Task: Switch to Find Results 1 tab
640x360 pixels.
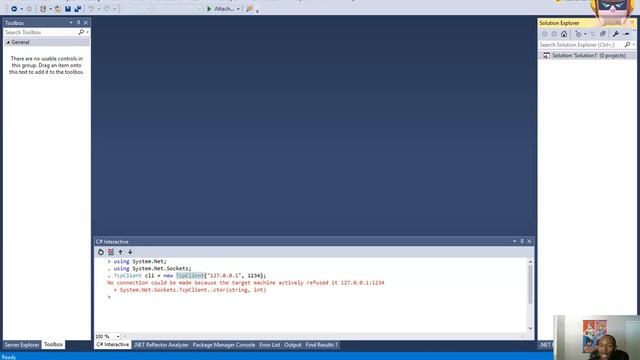Action: click(x=322, y=345)
